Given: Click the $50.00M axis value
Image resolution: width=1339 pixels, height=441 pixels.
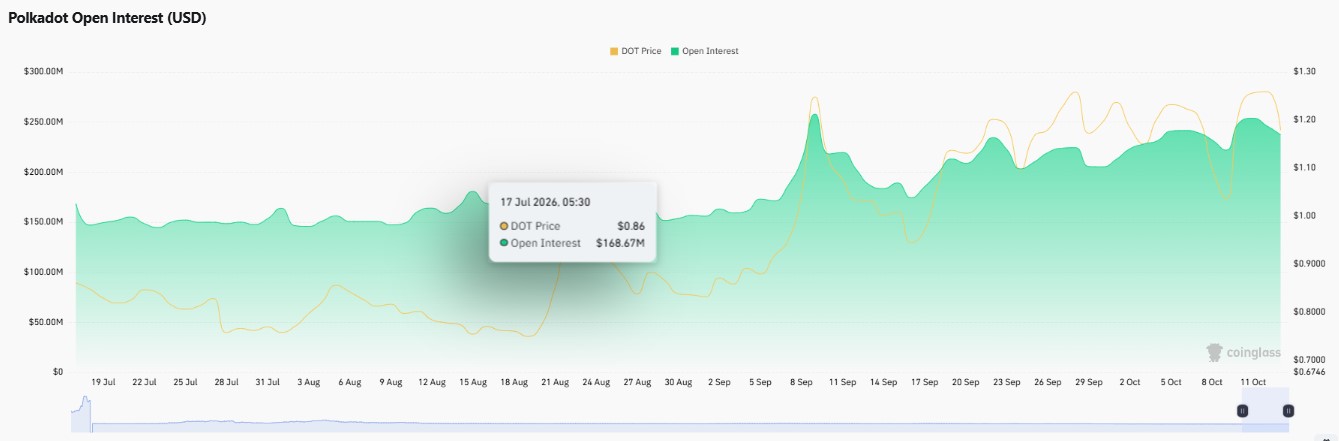Looking at the screenshot, I should (45, 322).
